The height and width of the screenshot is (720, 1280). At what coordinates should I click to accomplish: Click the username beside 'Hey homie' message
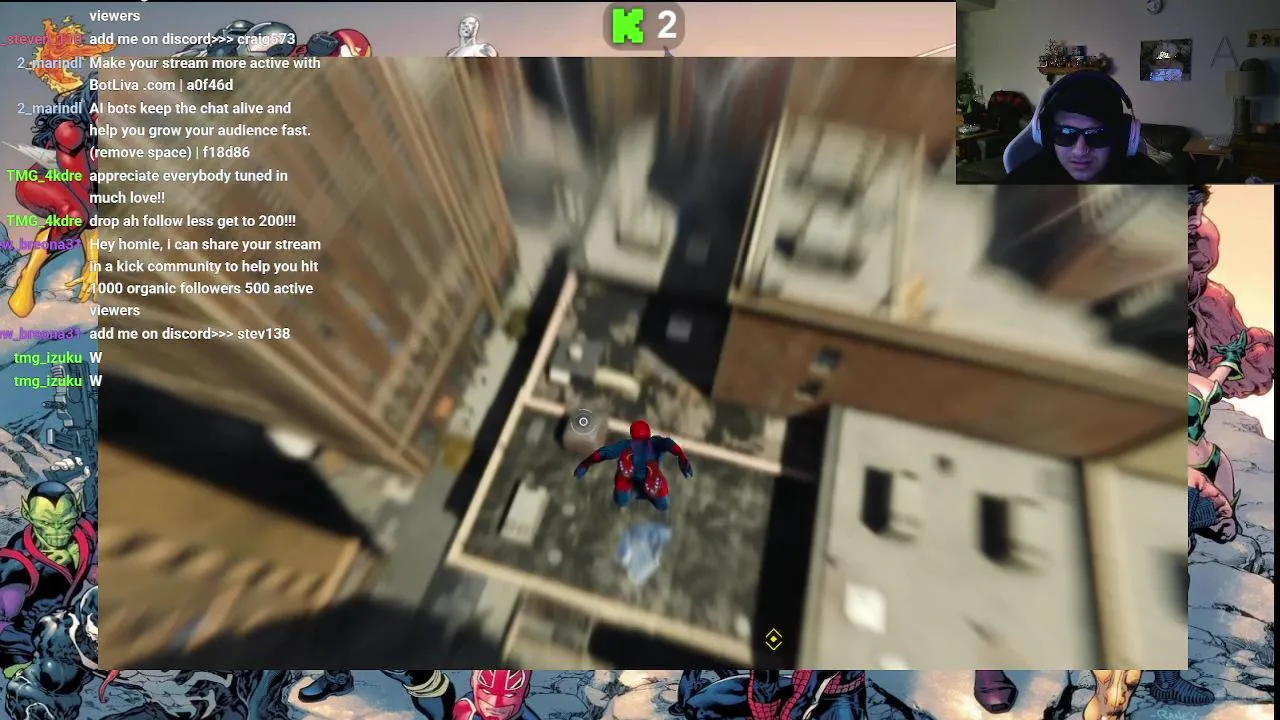pyautogui.click(x=41, y=244)
